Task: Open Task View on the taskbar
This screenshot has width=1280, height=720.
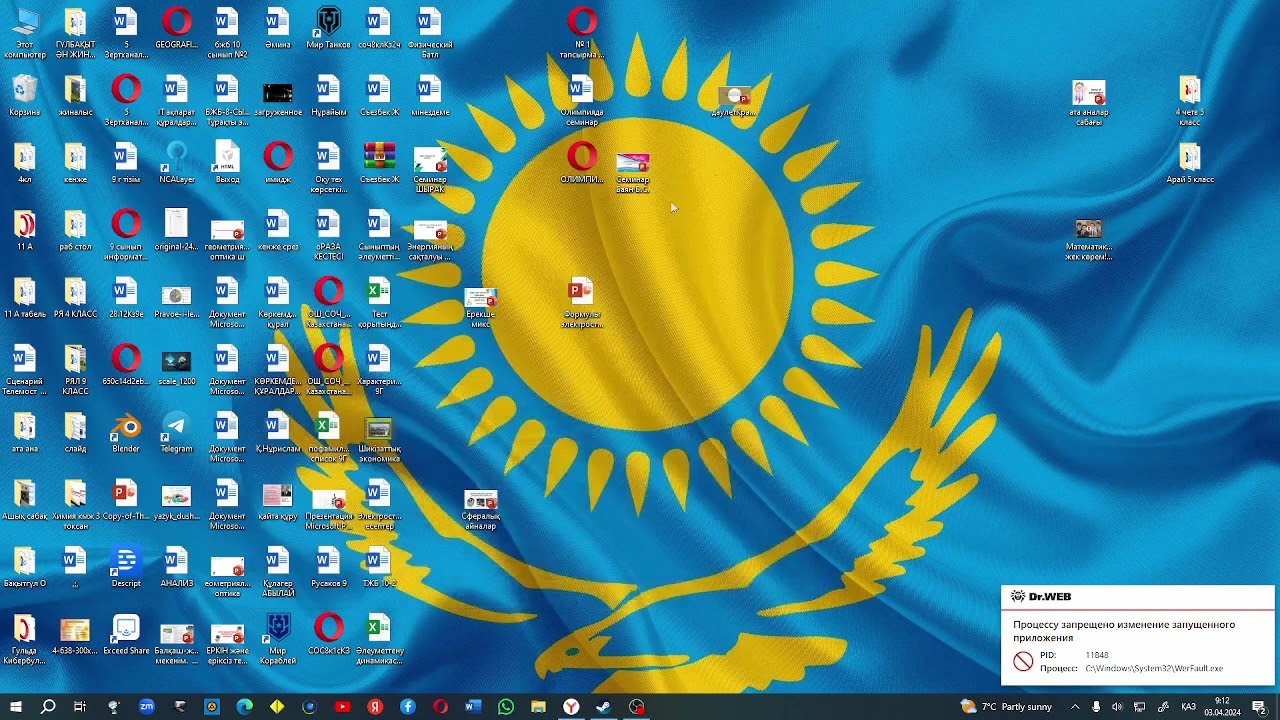Action: point(80,707)
